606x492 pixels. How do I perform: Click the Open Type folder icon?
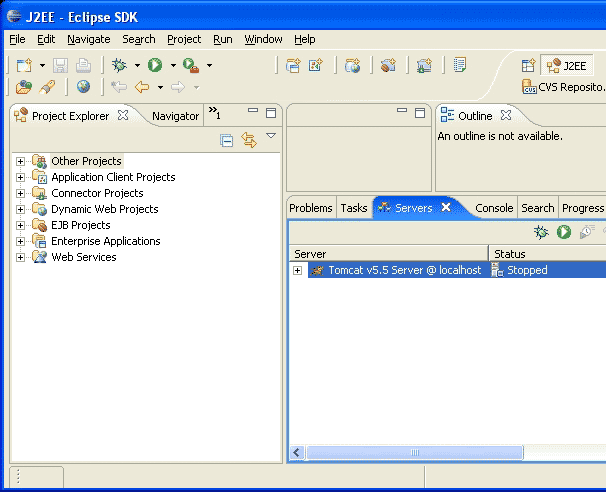(24, 87)
